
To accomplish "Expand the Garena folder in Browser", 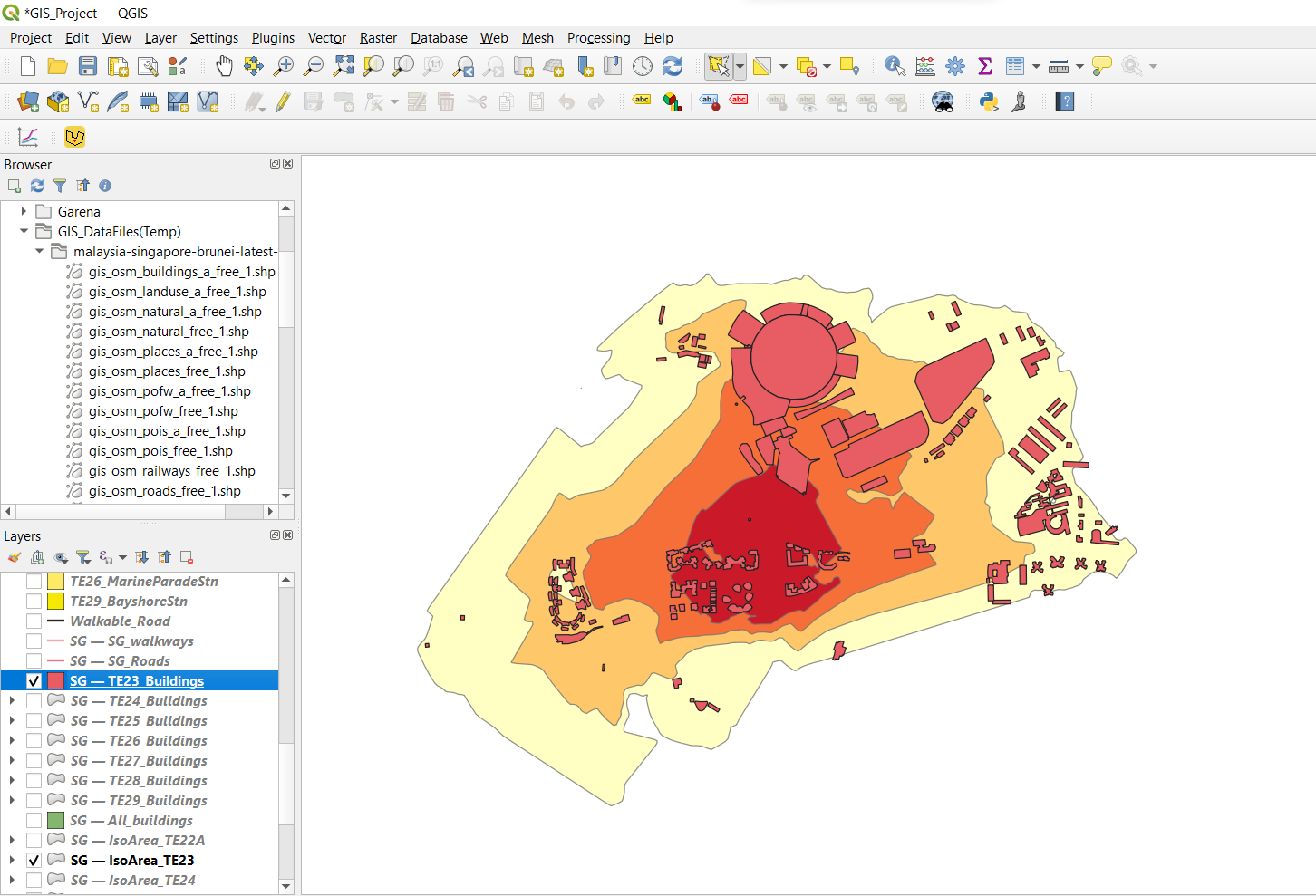I will 24,212.
